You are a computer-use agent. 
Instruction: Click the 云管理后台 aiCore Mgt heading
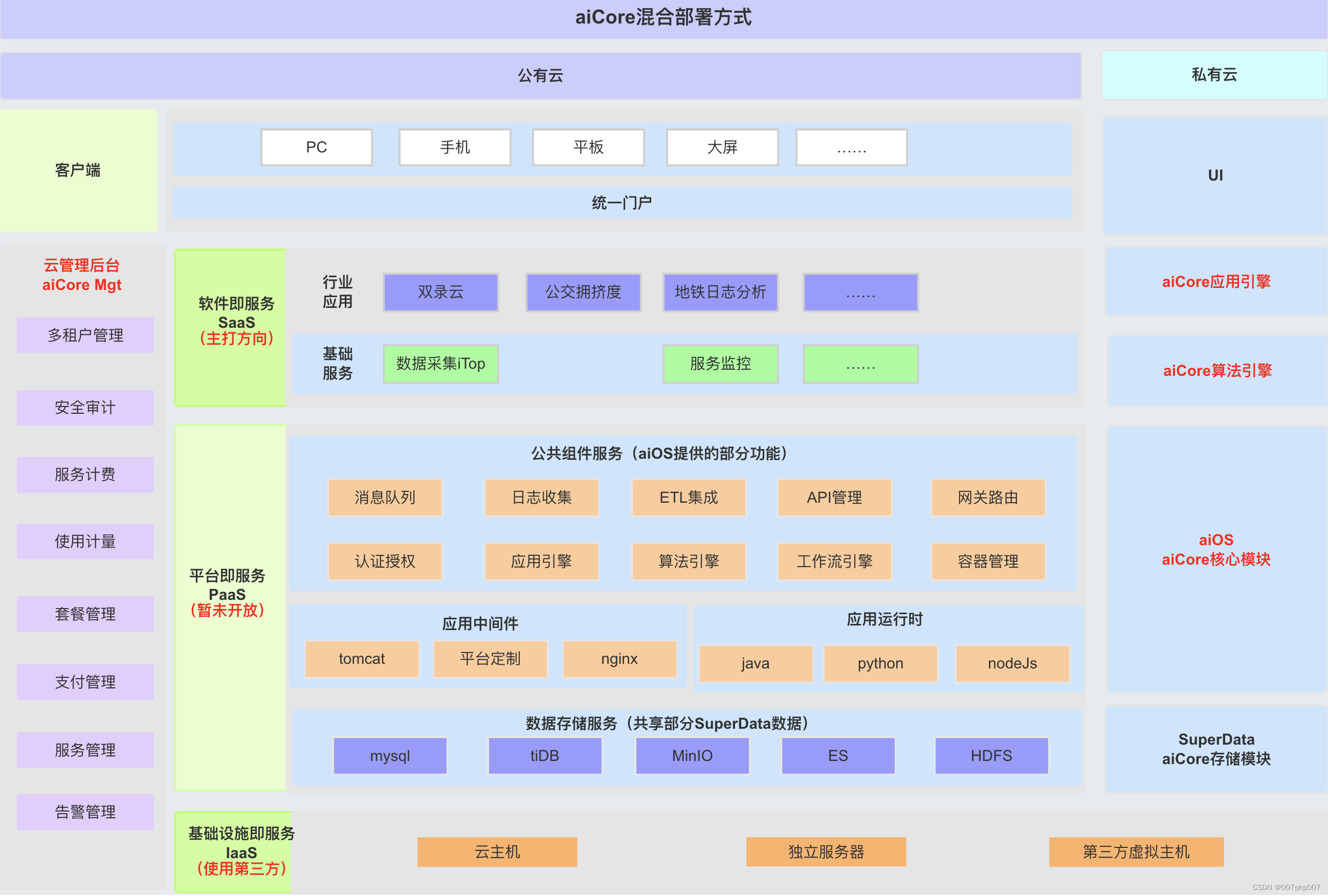click(82, 275)
